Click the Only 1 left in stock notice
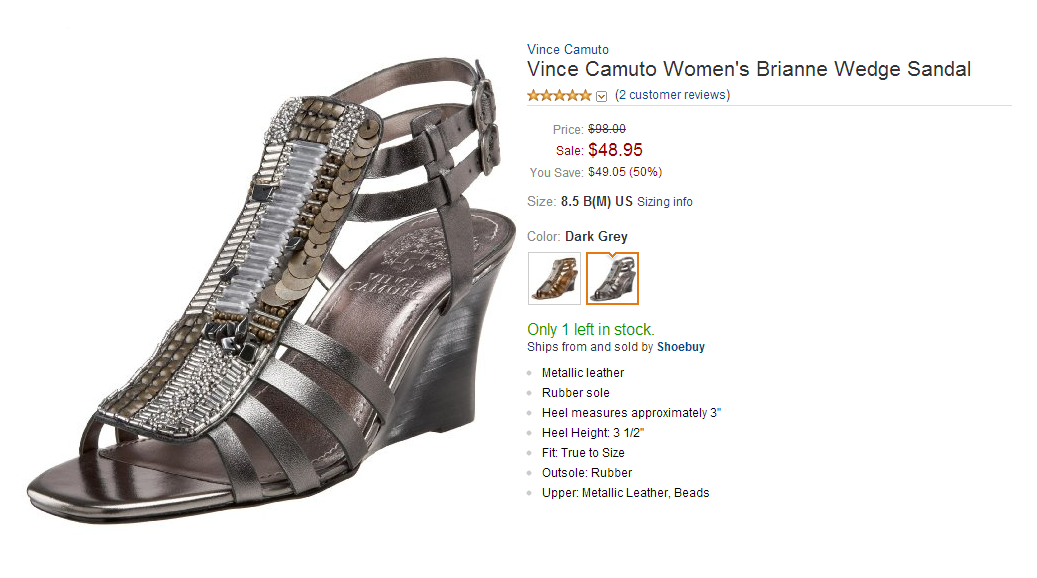 [x=591, y=329]
